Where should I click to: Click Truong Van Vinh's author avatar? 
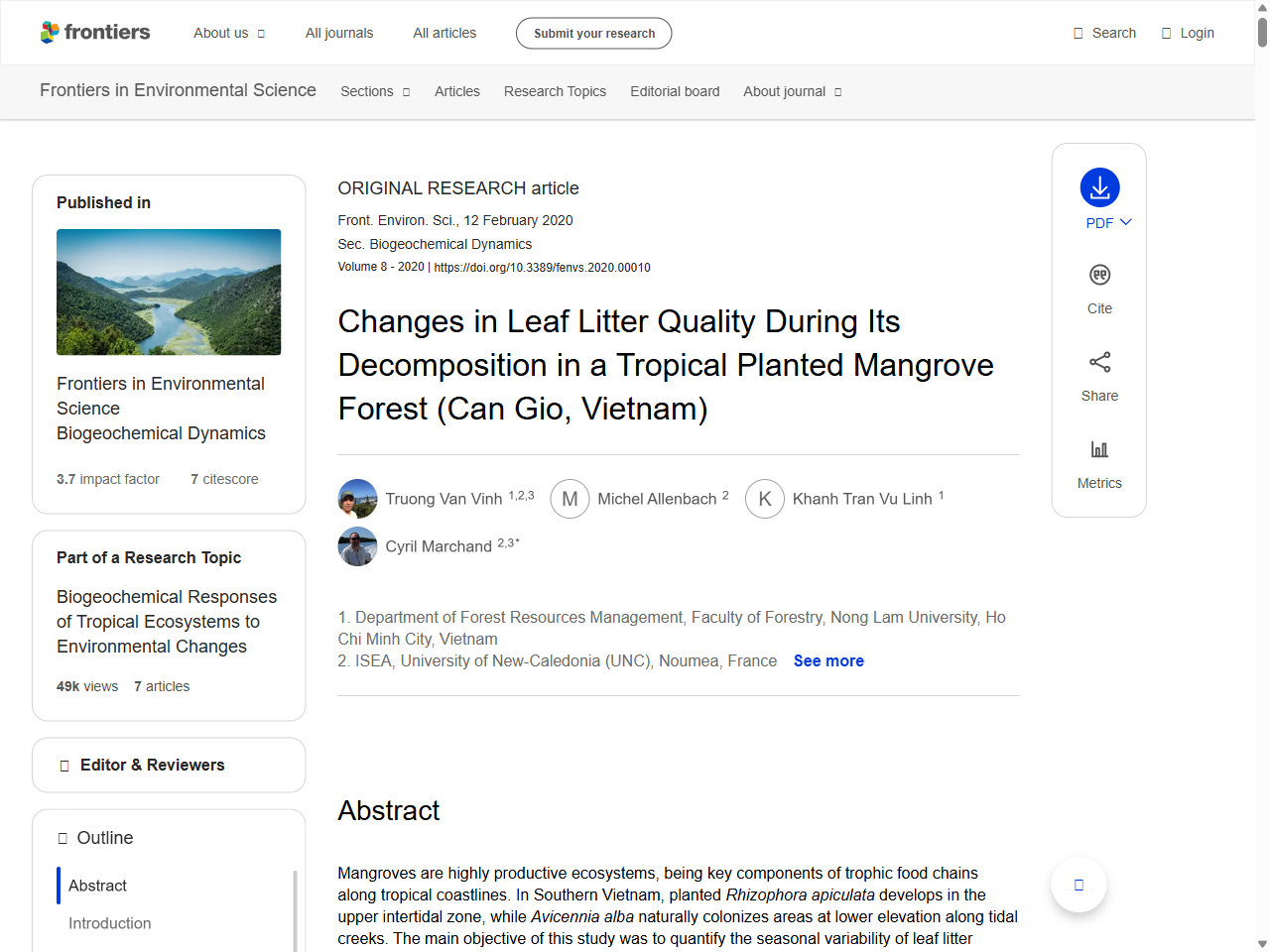pyautogui.click(x=357, y=499)
